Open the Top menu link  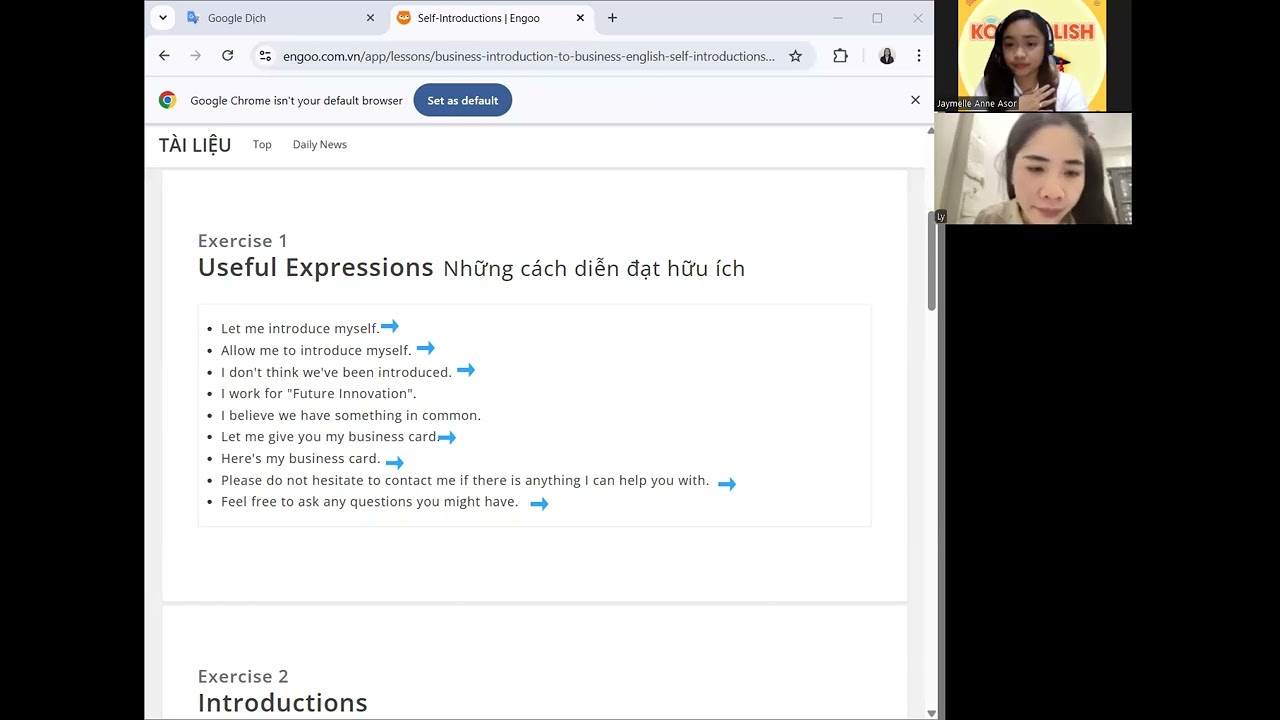pyautogui.click(x=262, y=145)
